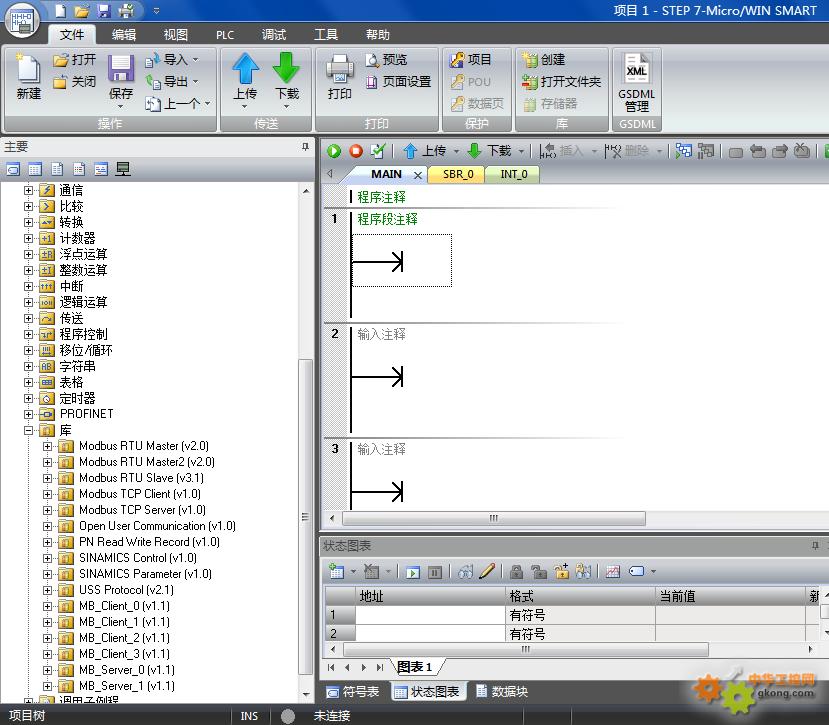Select Modbus TCP Client (v1.0) tree item
The image size is (829, 725).
(140, 494)
